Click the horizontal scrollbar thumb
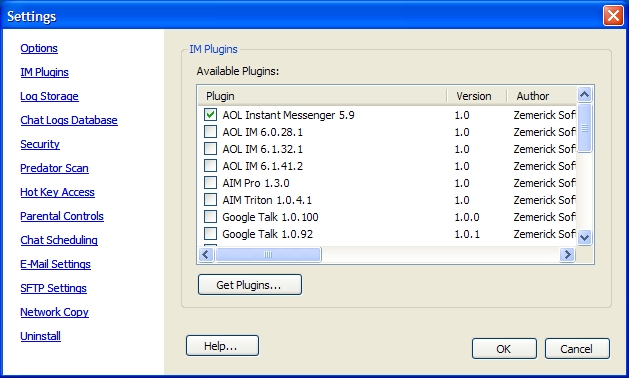 coord(268,254)
